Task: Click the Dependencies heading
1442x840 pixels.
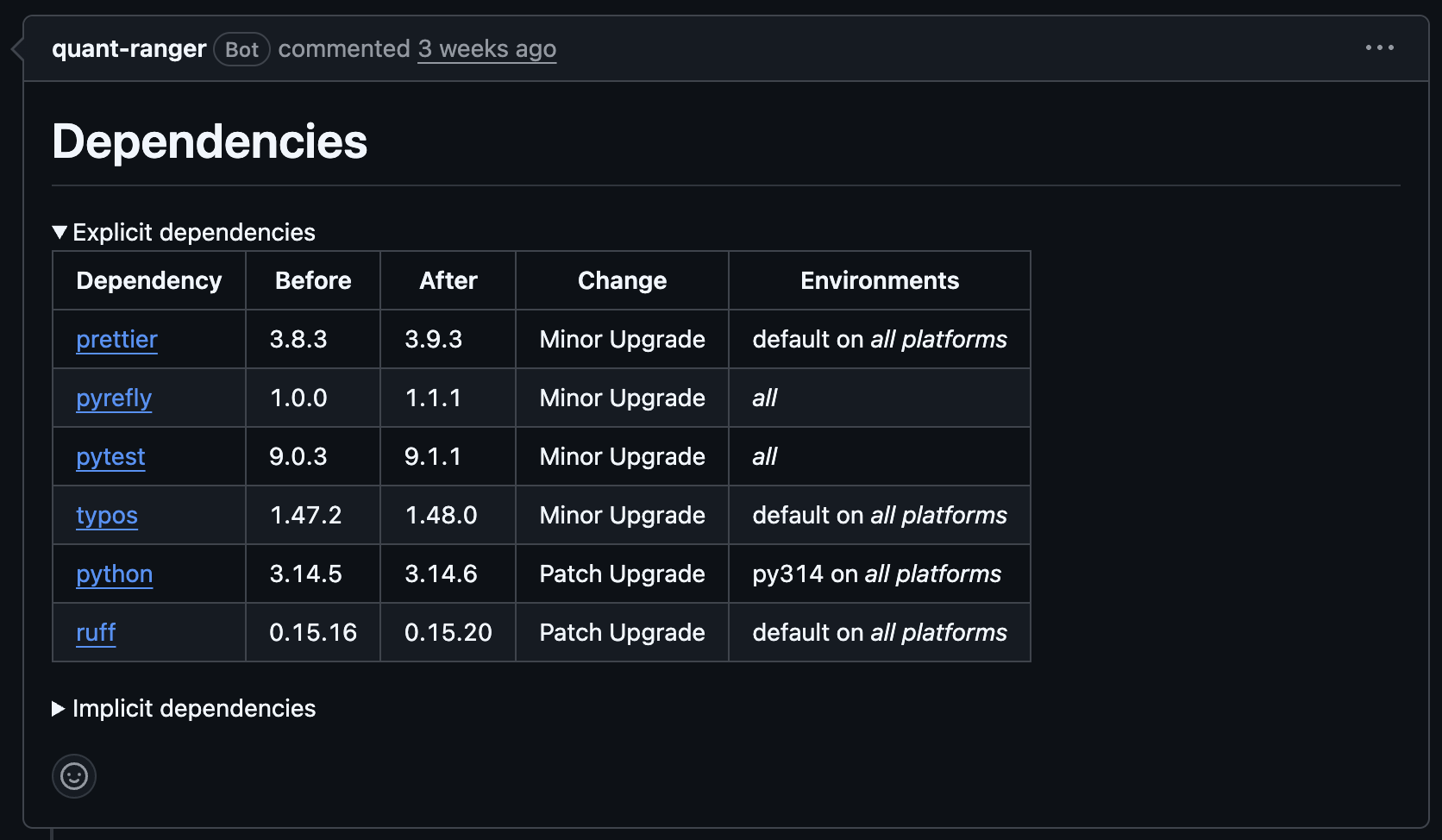Action: tap(210, 141)
